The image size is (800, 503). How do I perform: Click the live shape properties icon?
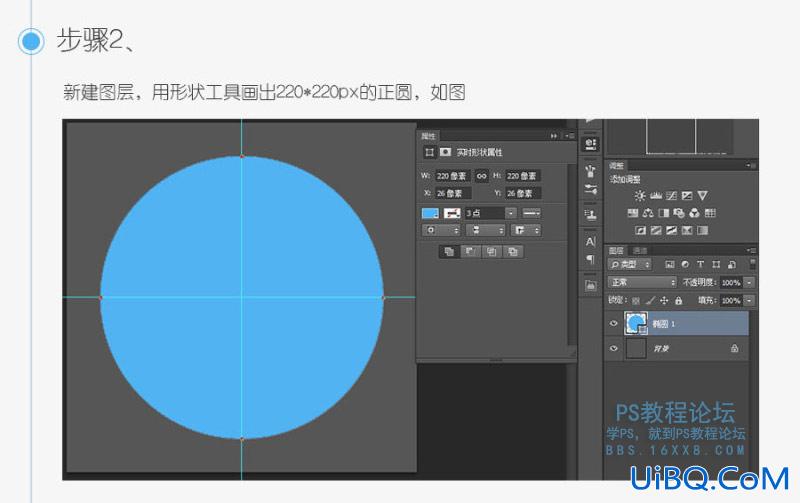[430, 152]
